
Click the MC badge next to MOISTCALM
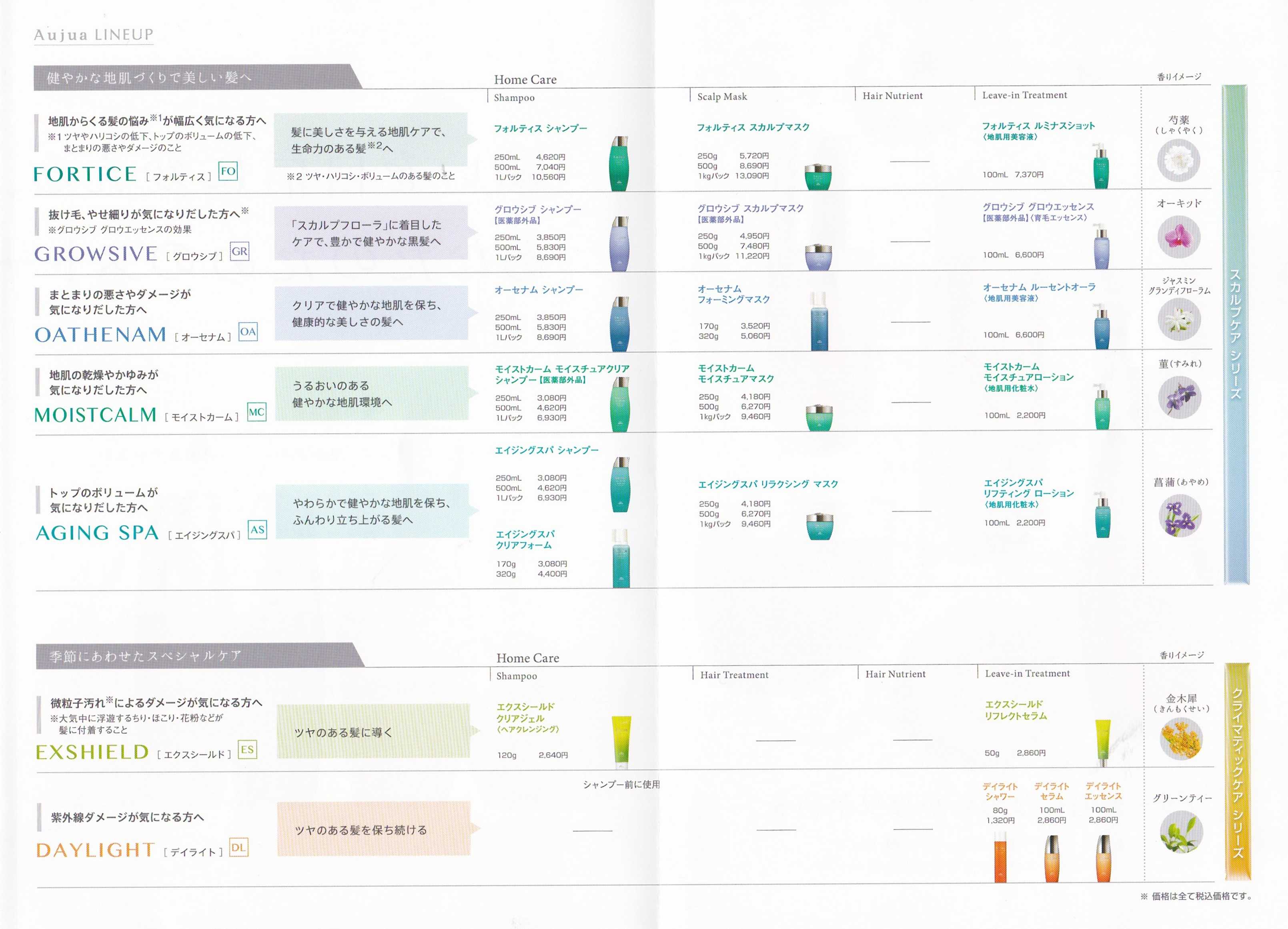[256, 412]
